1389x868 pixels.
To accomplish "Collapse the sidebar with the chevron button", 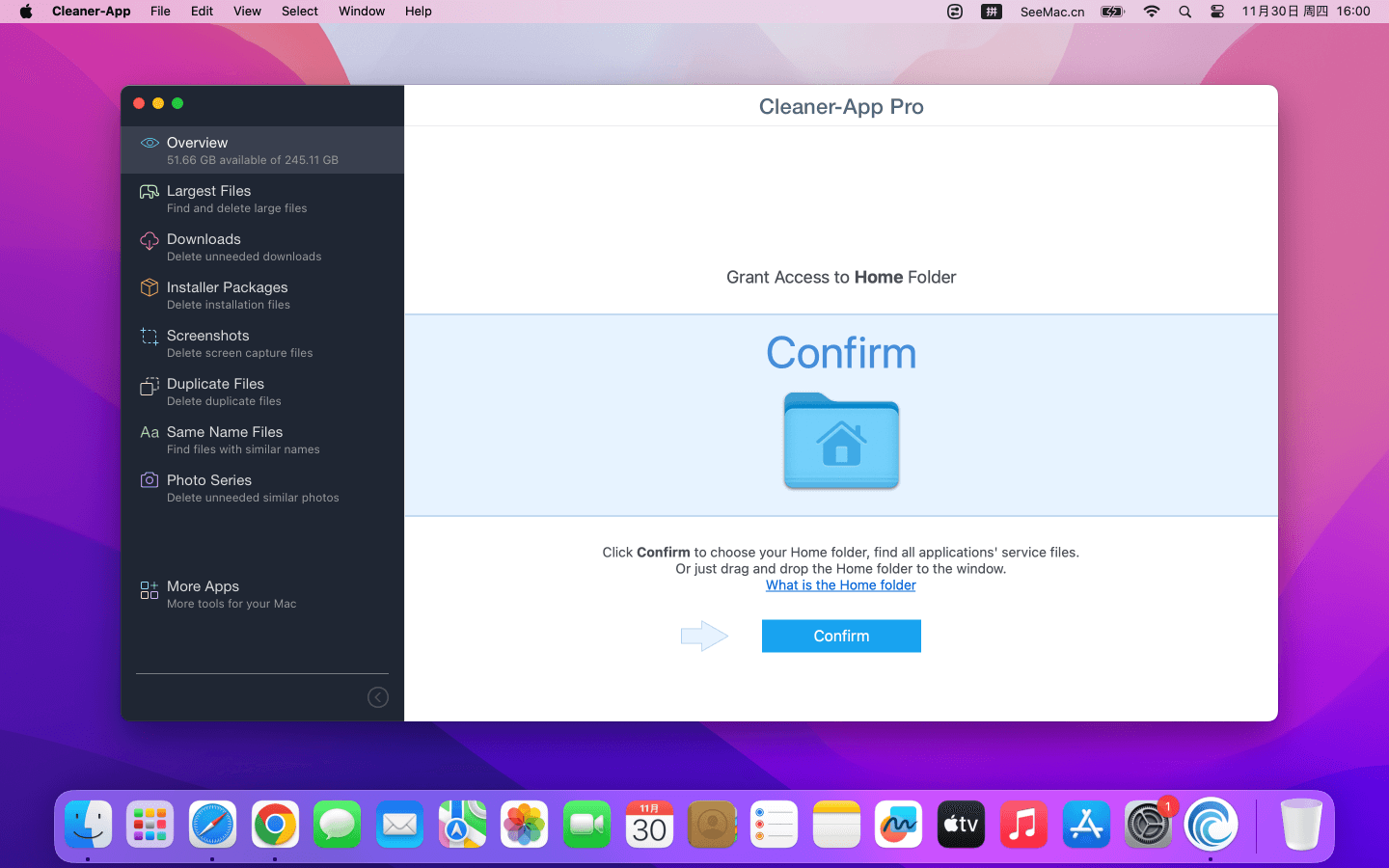I will [378, 697].
